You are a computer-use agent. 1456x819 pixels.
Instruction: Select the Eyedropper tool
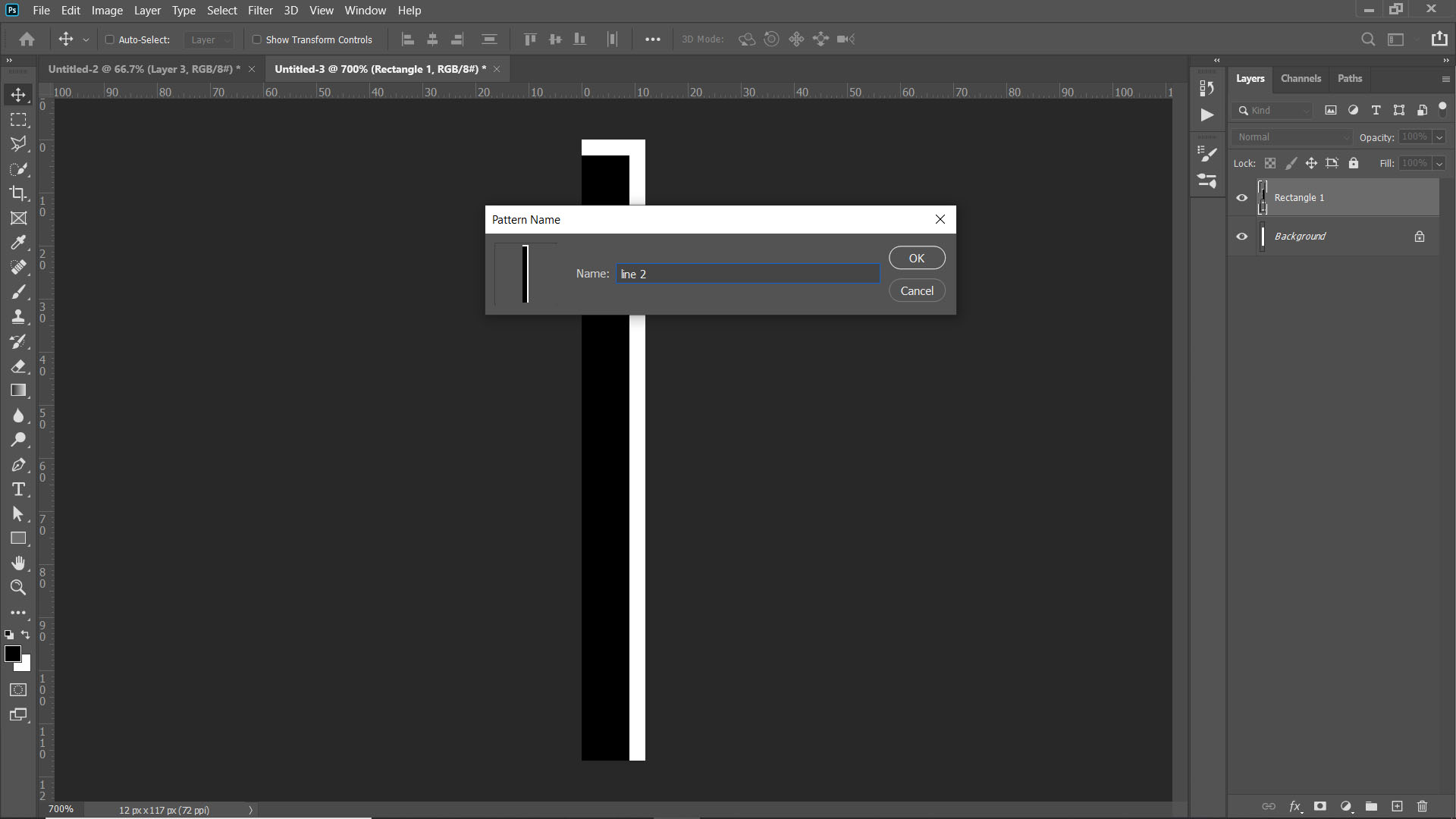click(18, 242)
